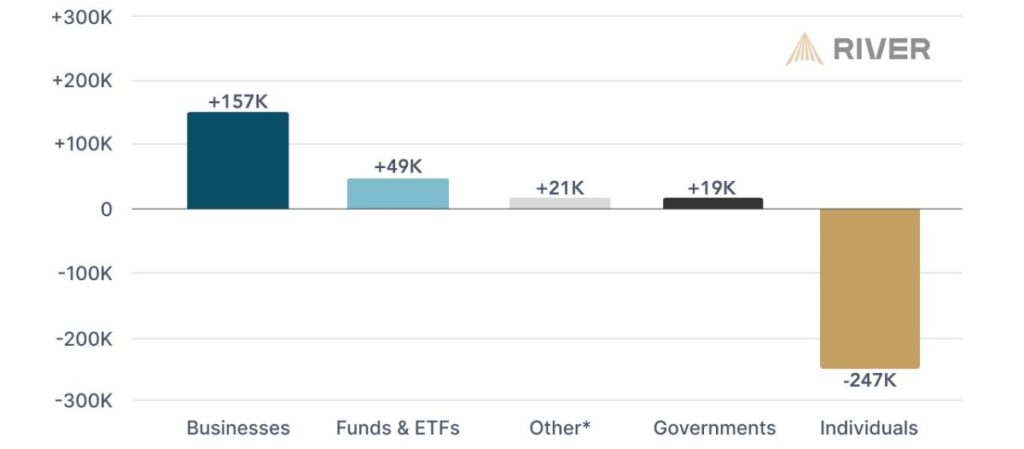Click the Governments category label
Image resolution: width=1024 pixels, height=449 pixels.
coord(714,428)
